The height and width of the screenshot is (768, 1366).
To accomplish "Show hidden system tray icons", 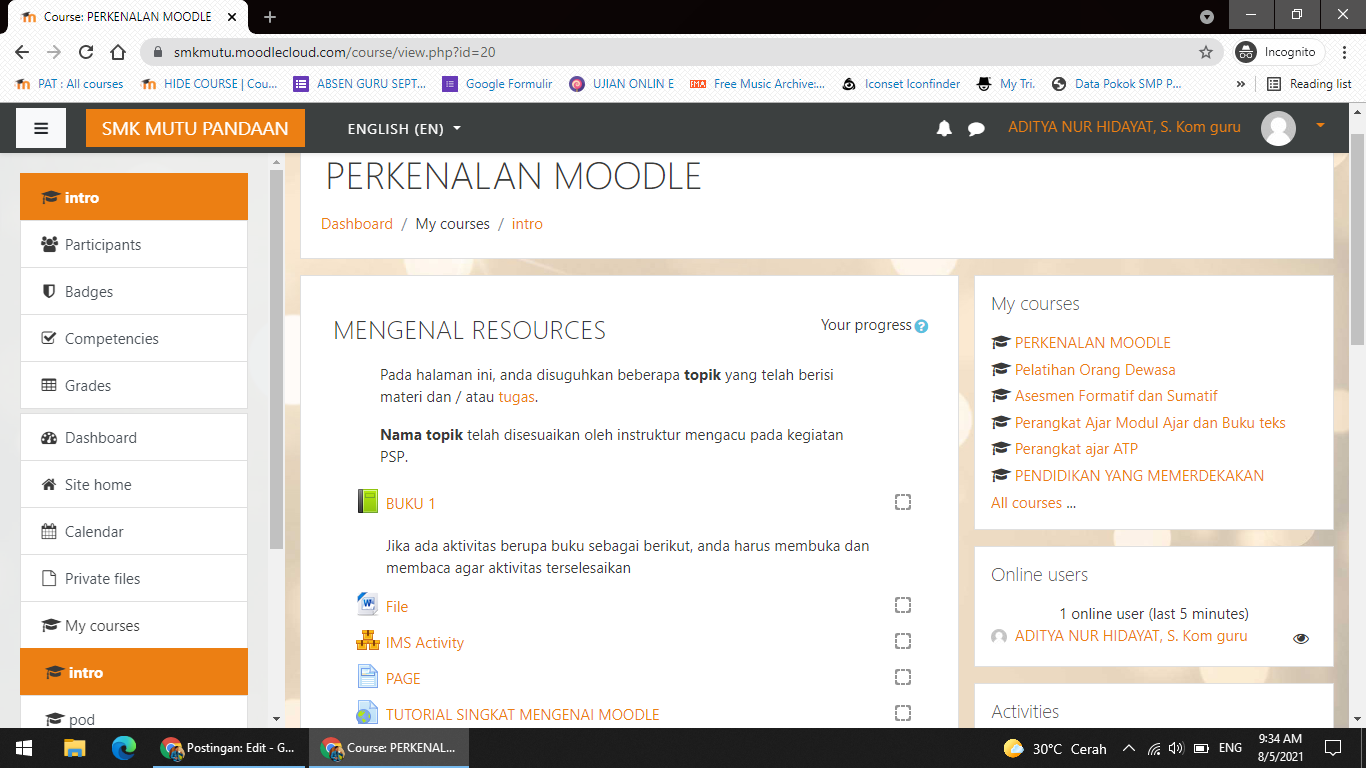I will [x=1129, y=748].
